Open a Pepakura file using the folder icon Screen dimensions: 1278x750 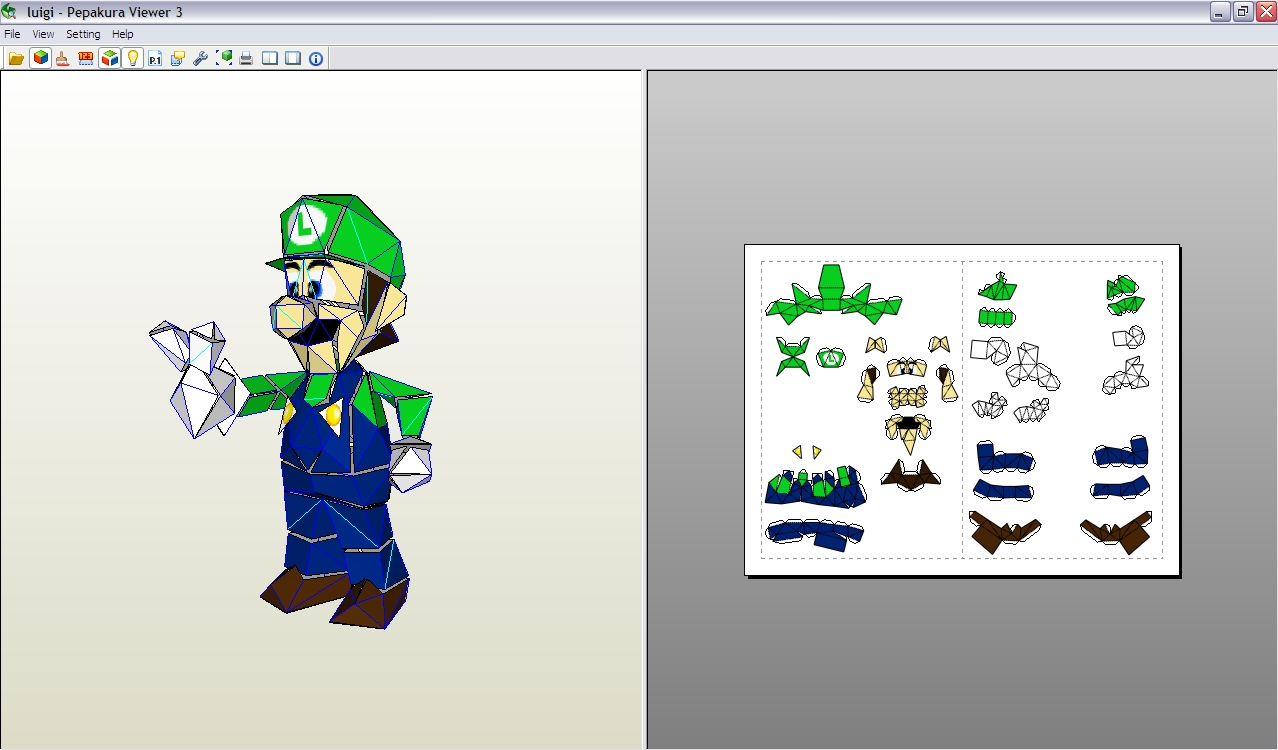point(16,58)
